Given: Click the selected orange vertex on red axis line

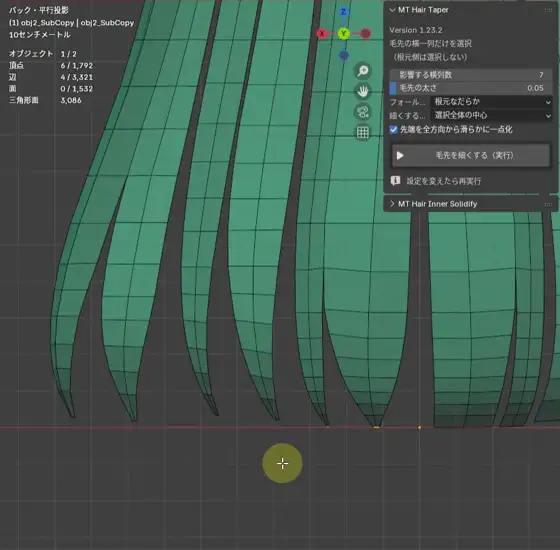Looking at the screenshot, I should (419, 427).
